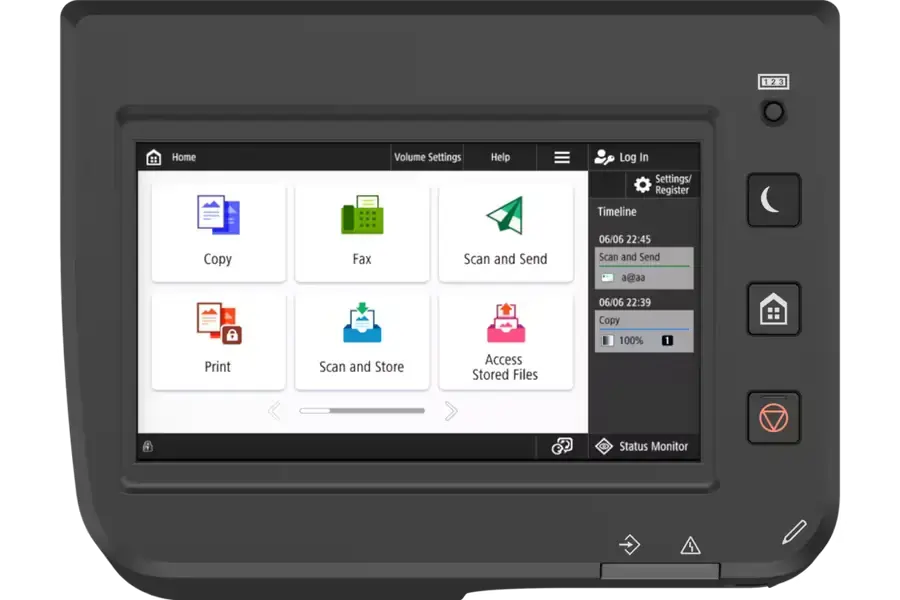
Task: Select the Copy 100% timeline entry
Action: [x=644, y=331]
